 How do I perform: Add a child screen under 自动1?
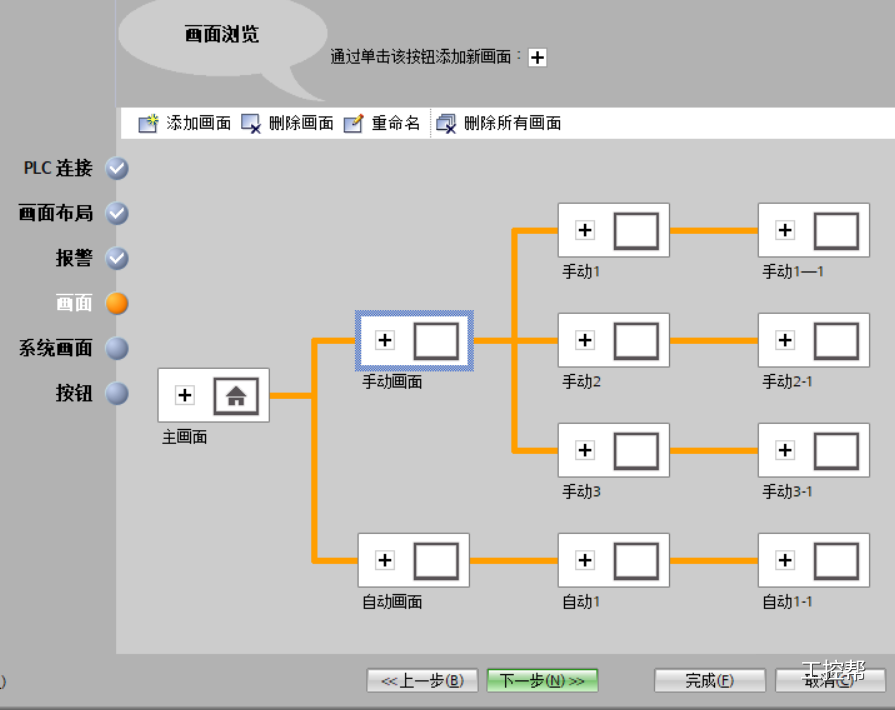point(584,560)
